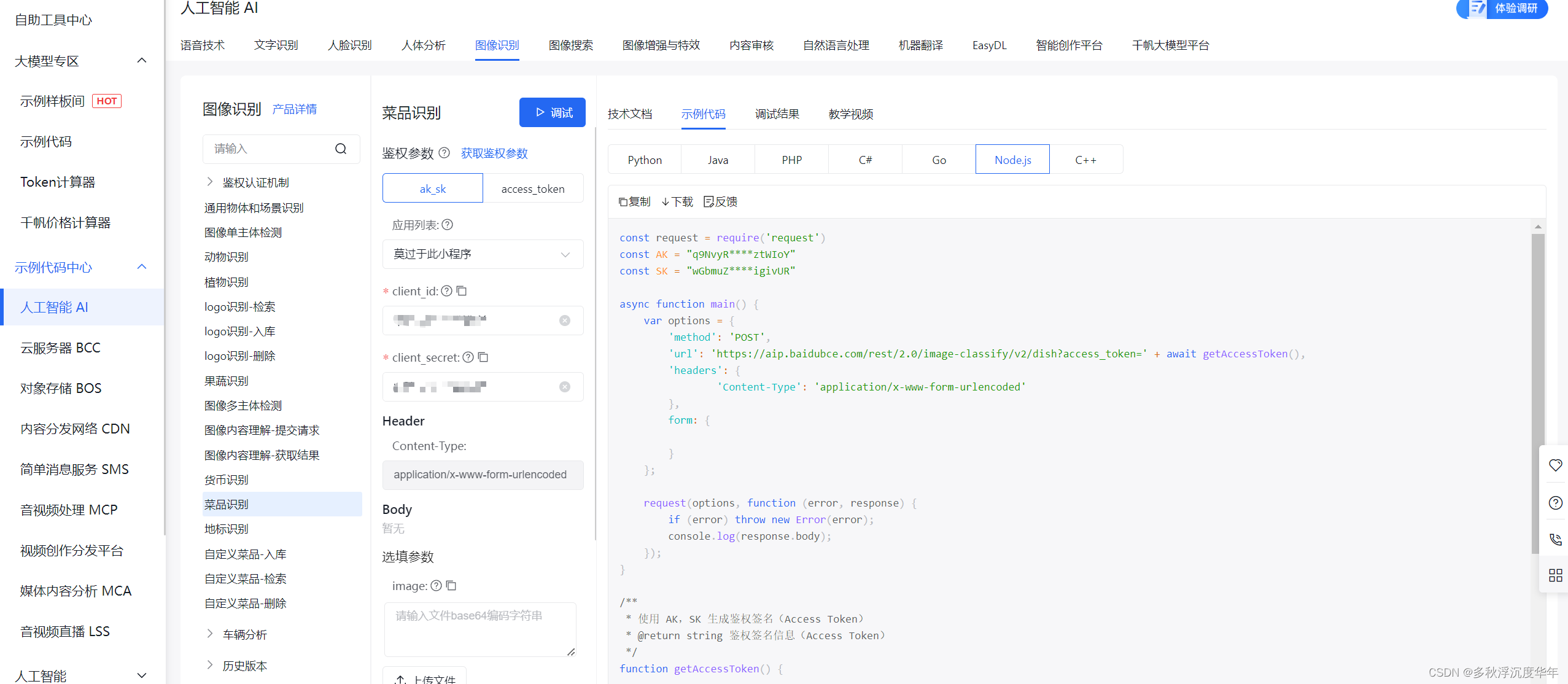This screenshot has width=1568, height=684.
Task: Open 云服务器 BCC in the sidebar
Action: 60,348
